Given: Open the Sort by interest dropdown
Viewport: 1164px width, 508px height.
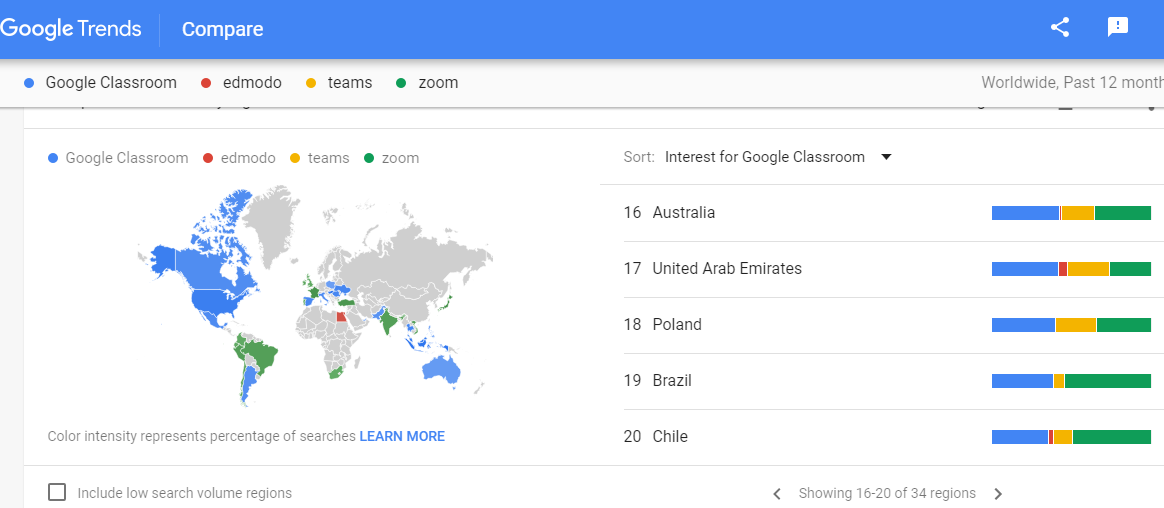Looking at the screenshot, I should pyautogui.click(x=765, y=157).
